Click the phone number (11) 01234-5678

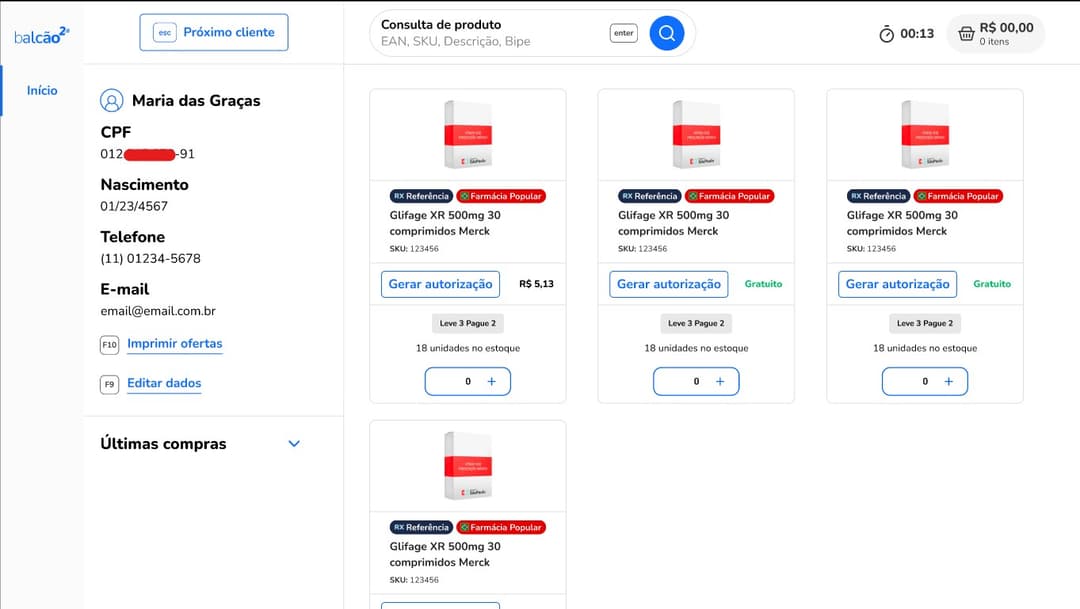point(150,258)
